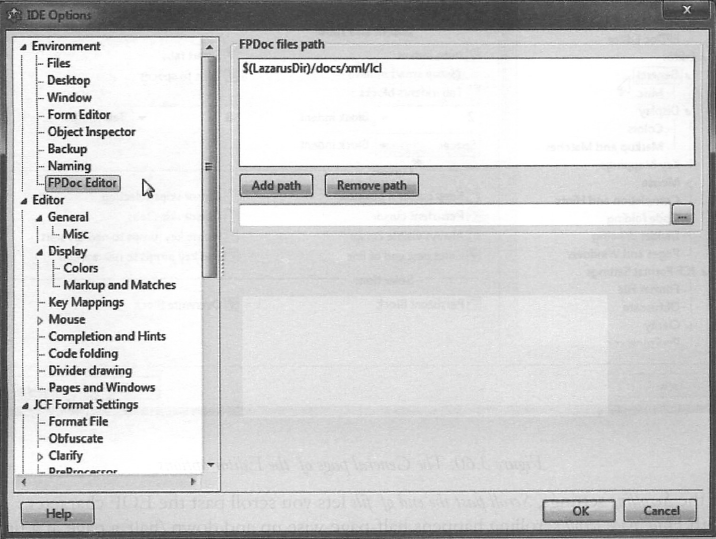716x539 pixels.
Task: Open the Backup settings page
Action: tap(67, 149)
